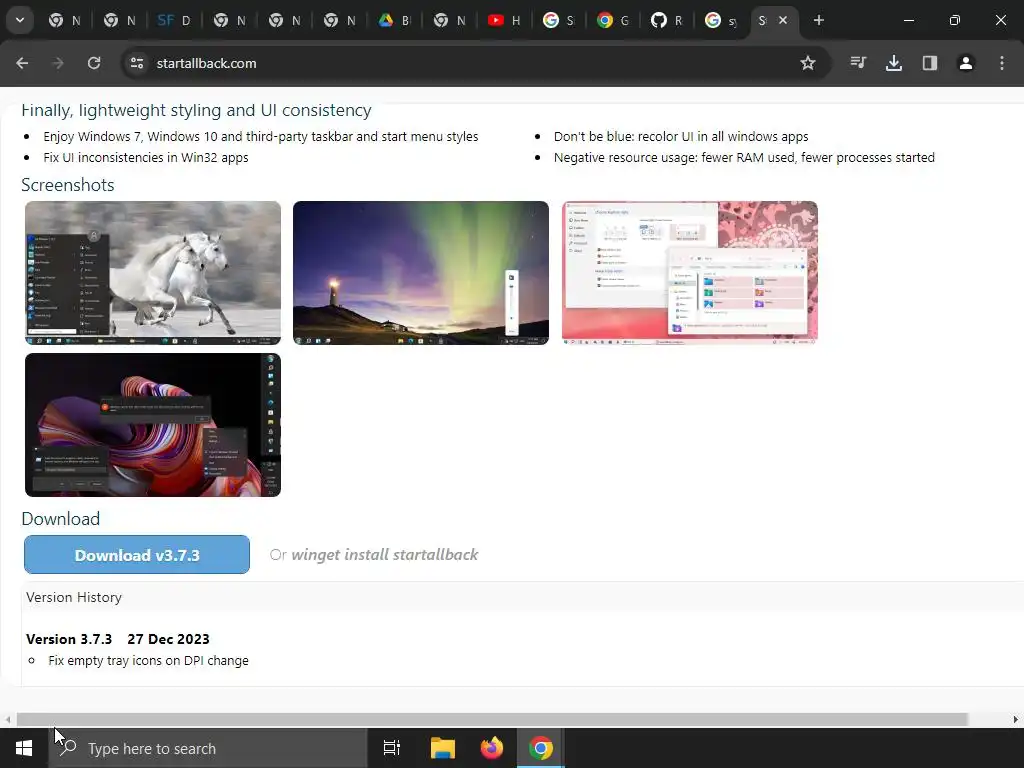Image resolution: width=1024 pixels, height=768 pixels.
Task: Switch to the Google Drive tab
Action: (x=394, y=20)
